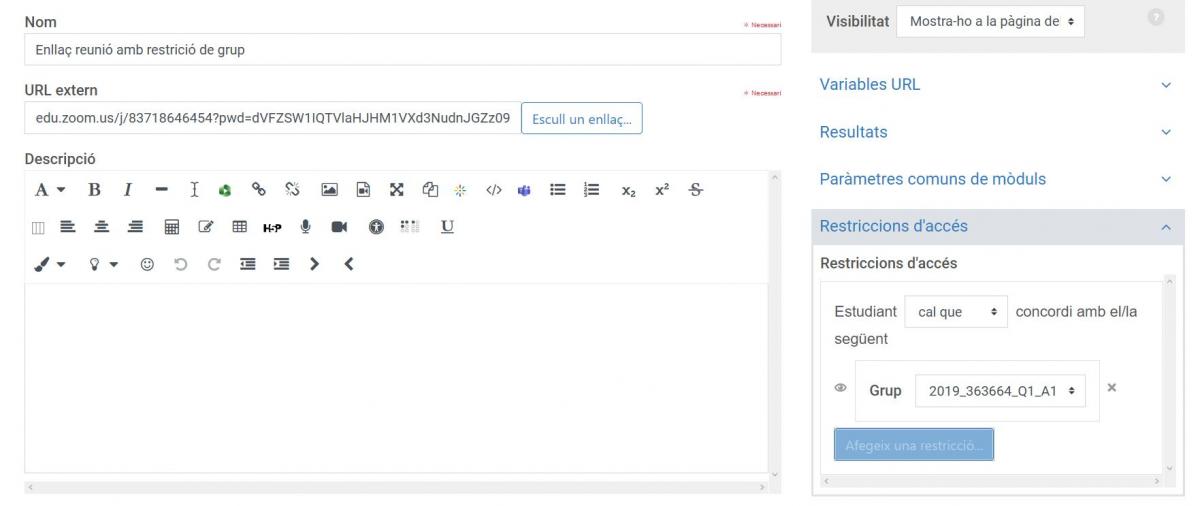Toggle bold formatting in description editor
Screen dimensions: 1200x506
(95, 190)
